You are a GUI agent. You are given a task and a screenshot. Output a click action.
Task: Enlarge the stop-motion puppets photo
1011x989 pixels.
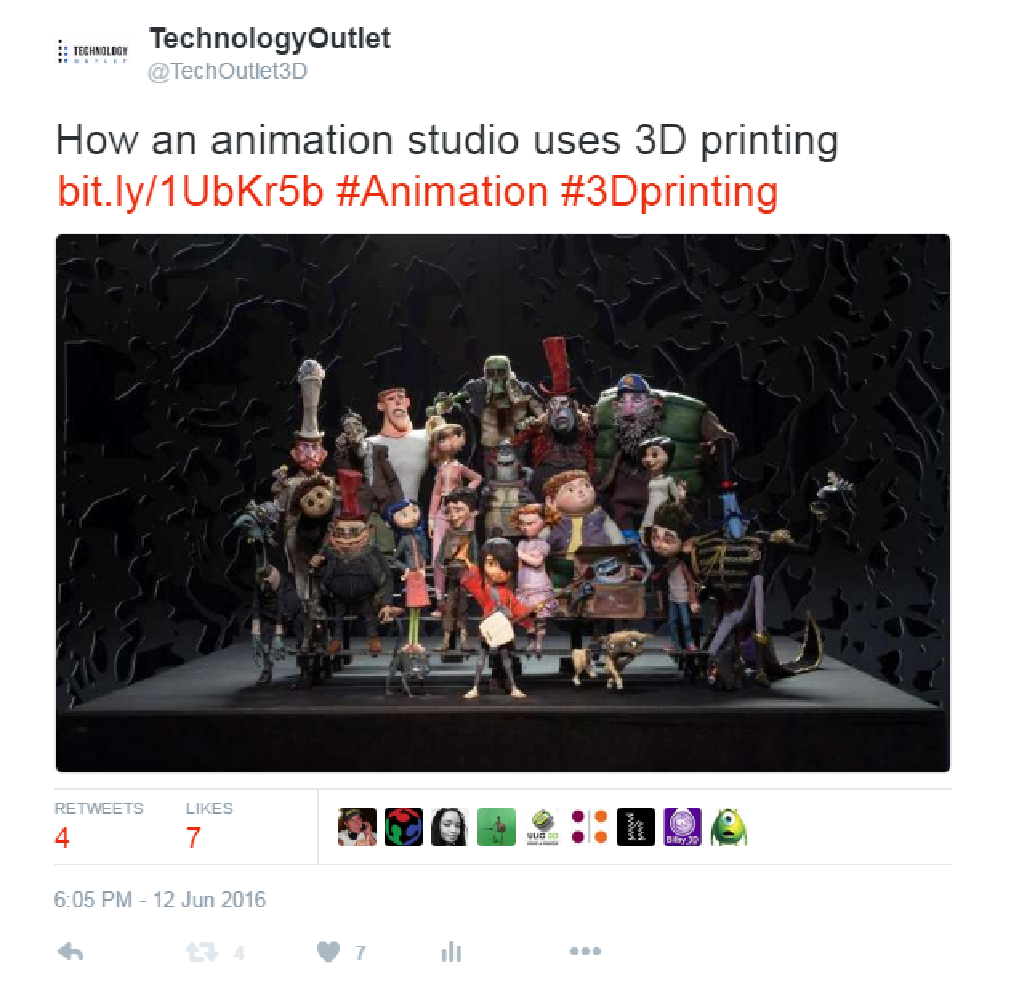coord(503,503)
